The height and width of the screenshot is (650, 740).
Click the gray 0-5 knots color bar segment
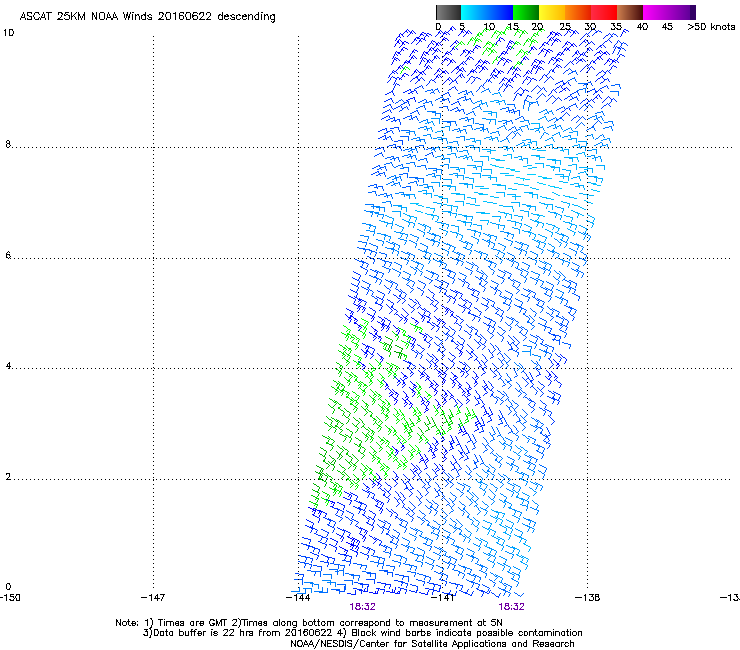(x=448, y=12)
